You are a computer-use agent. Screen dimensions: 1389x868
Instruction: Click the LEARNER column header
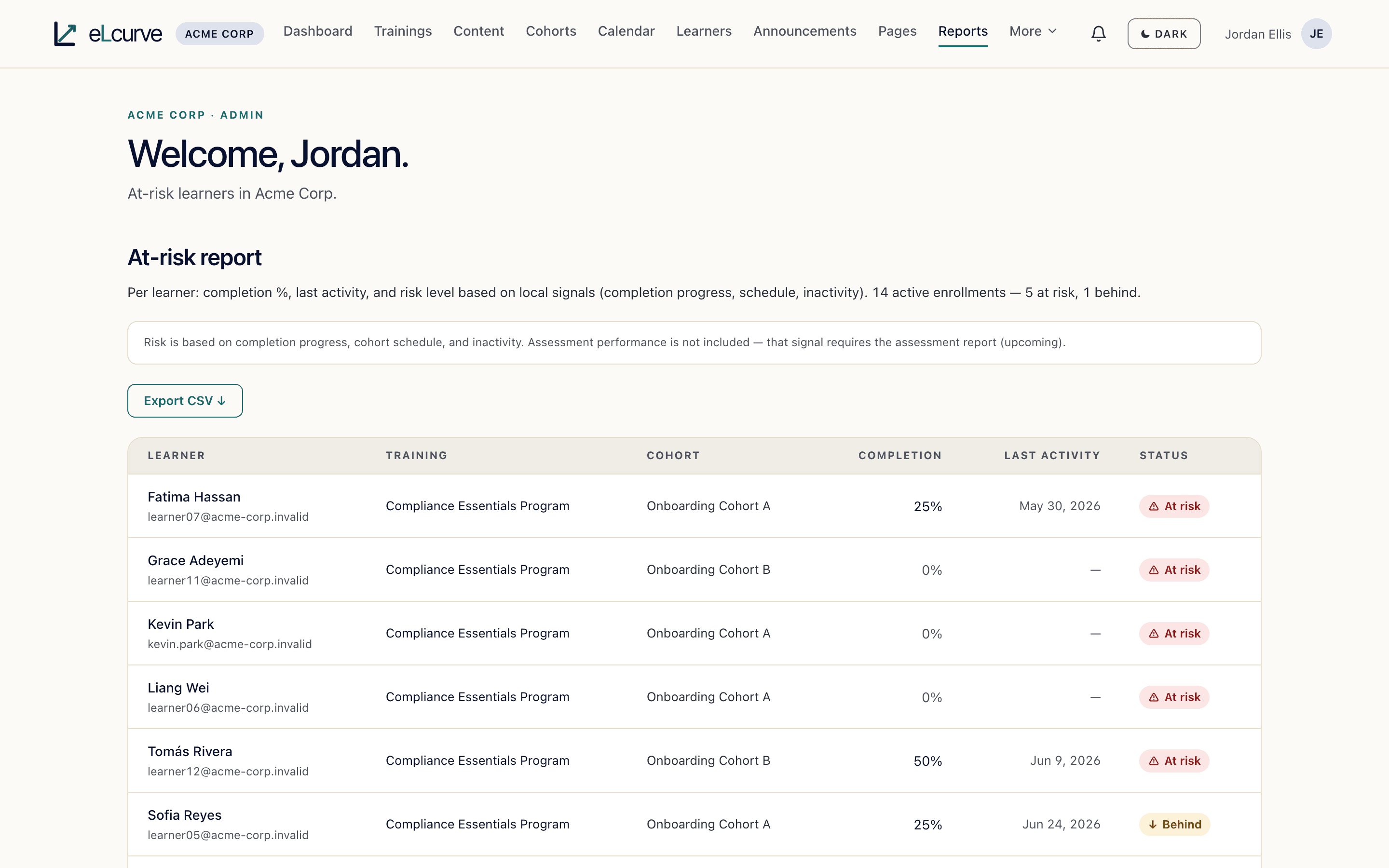pos(176,455)
